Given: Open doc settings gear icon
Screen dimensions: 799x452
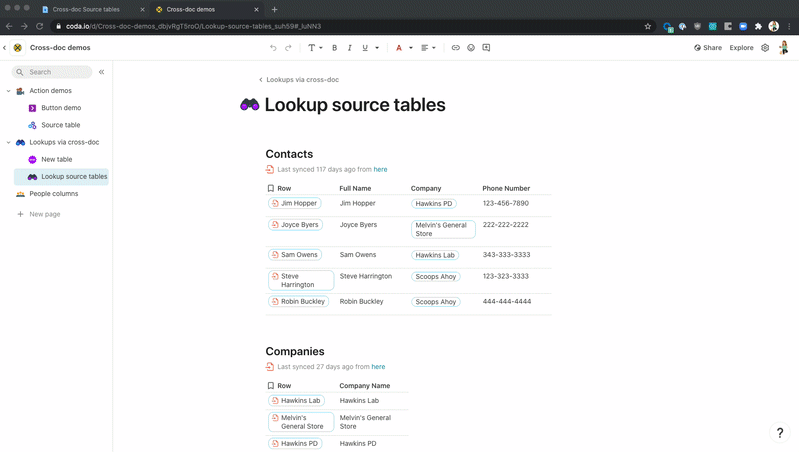Looking at the screenshot, I should 765,48.
